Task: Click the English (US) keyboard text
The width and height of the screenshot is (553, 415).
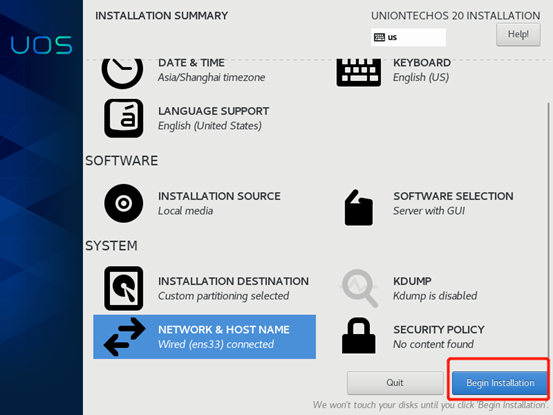Action: point(421,77)
